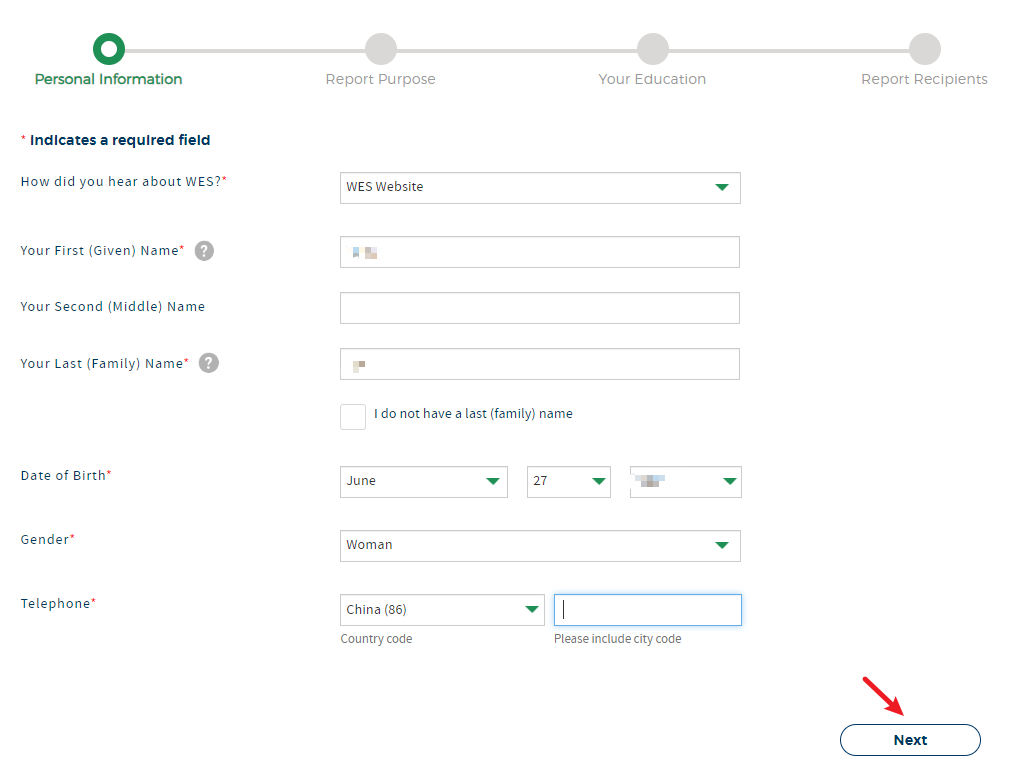The width and height of the screenshot is (1018, 760).
Task: Click the Report Purpose step circle
Action: (x=380, y=48)
